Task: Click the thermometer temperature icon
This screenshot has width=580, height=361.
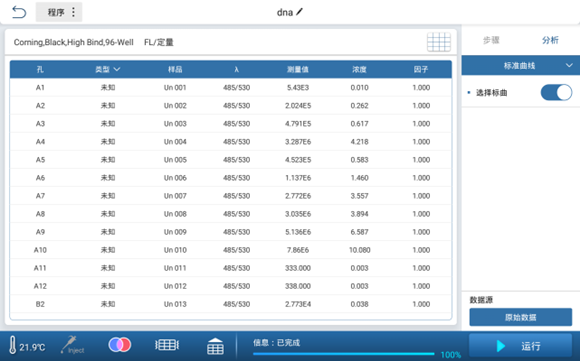Action: tap(13, 345)
